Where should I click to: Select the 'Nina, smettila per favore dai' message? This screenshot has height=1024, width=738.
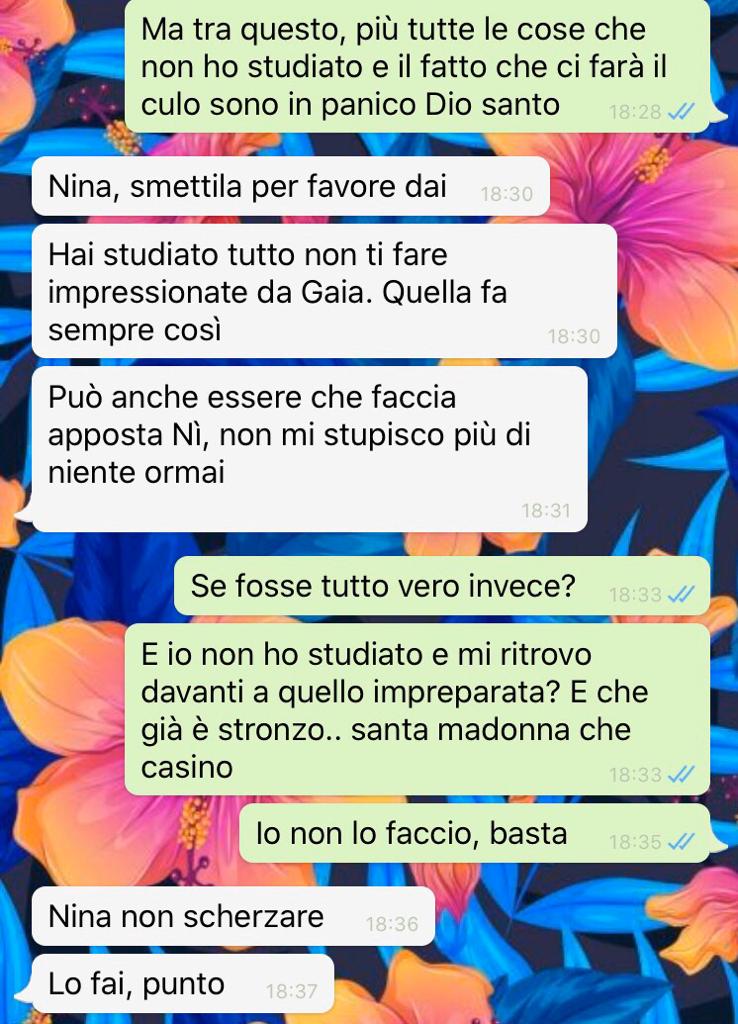[291, 186]
